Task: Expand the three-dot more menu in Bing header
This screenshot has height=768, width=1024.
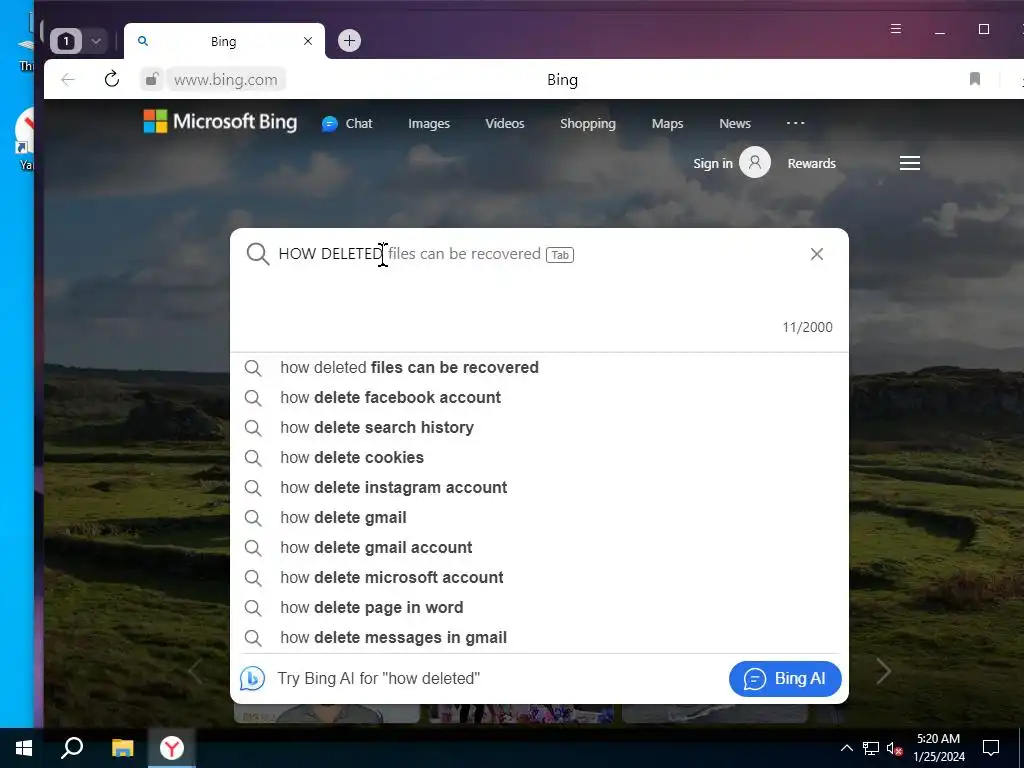Action: tap(795, 123)
